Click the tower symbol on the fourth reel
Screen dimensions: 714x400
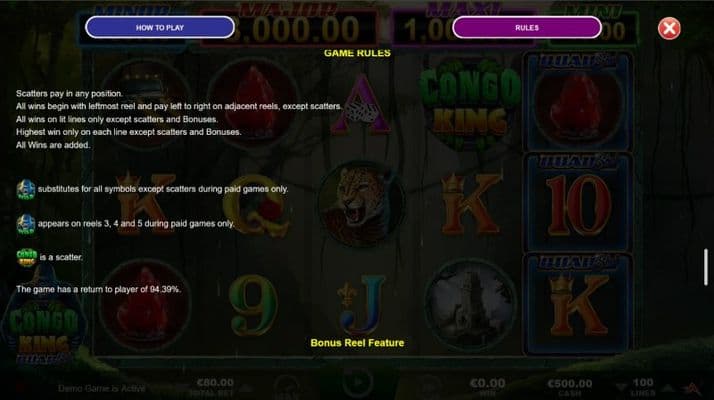point(470,304)
